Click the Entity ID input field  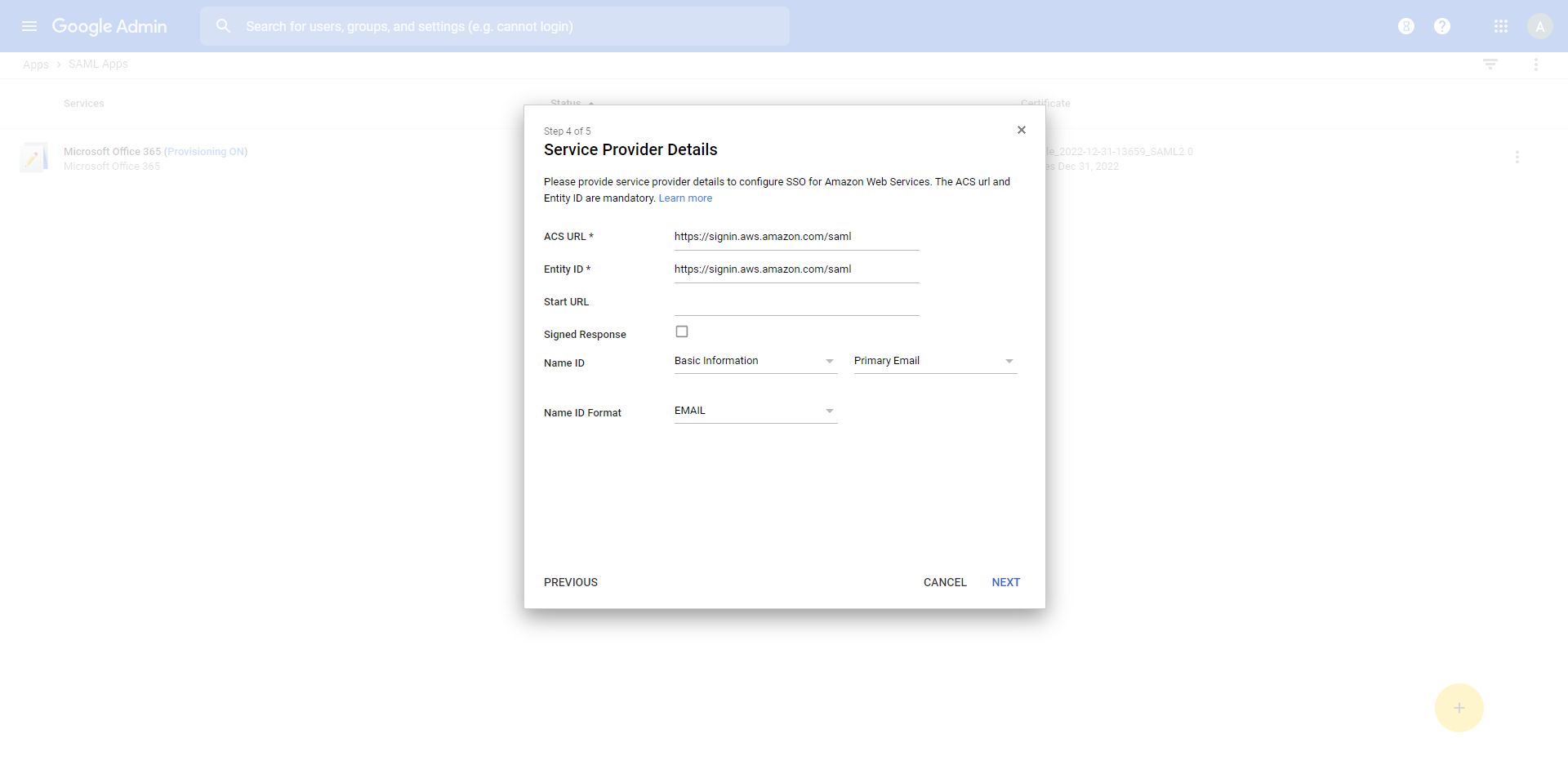click(797, 269)
